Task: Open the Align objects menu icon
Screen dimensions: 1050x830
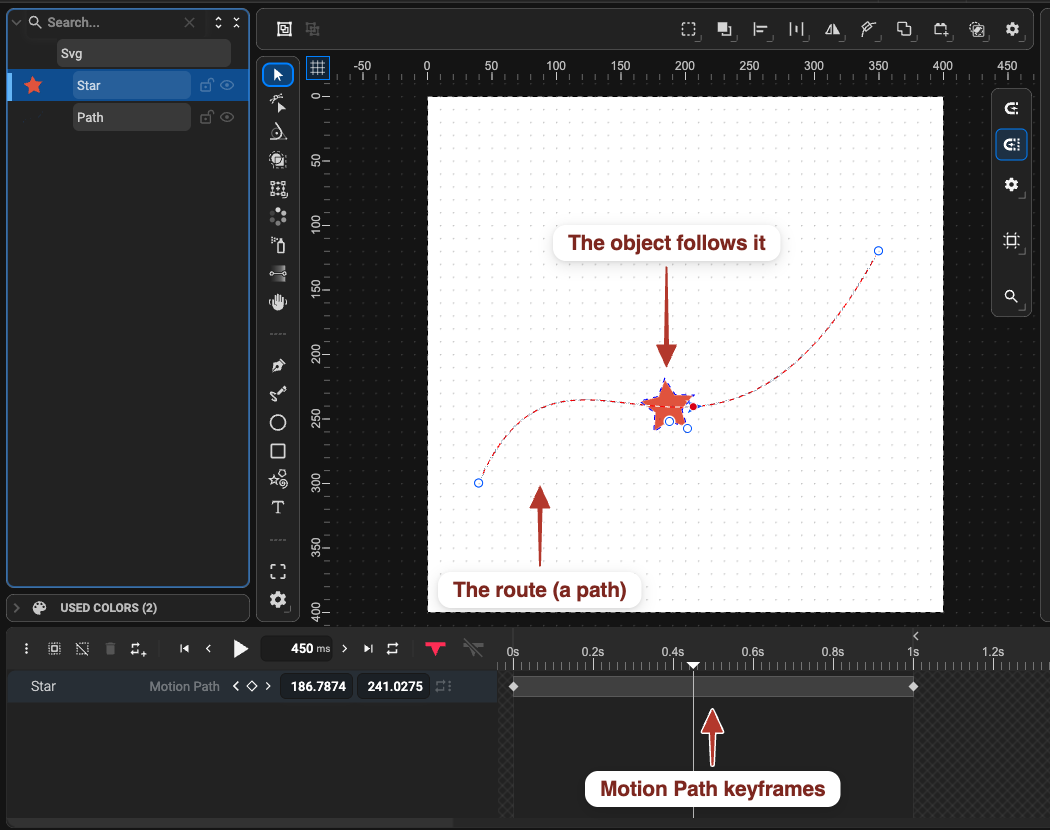Action: (x=761, y=29)
